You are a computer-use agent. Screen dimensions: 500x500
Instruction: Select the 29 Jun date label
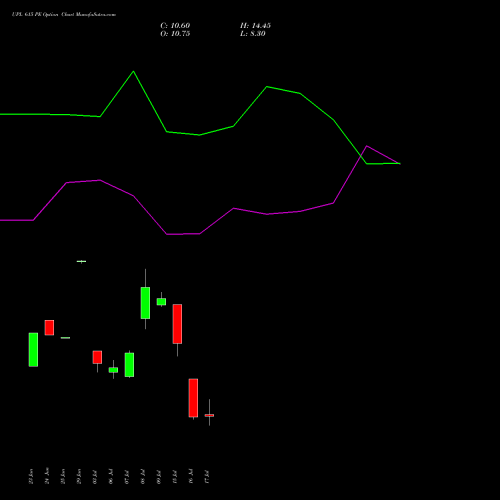pyautogui.click(x=79, y=476)
